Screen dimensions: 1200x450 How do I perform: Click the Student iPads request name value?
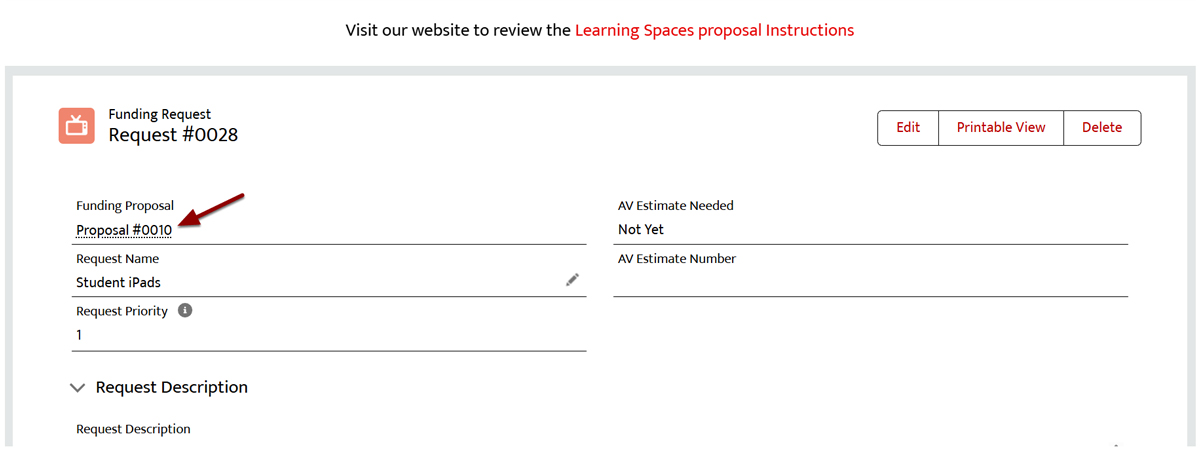(118, 282)
